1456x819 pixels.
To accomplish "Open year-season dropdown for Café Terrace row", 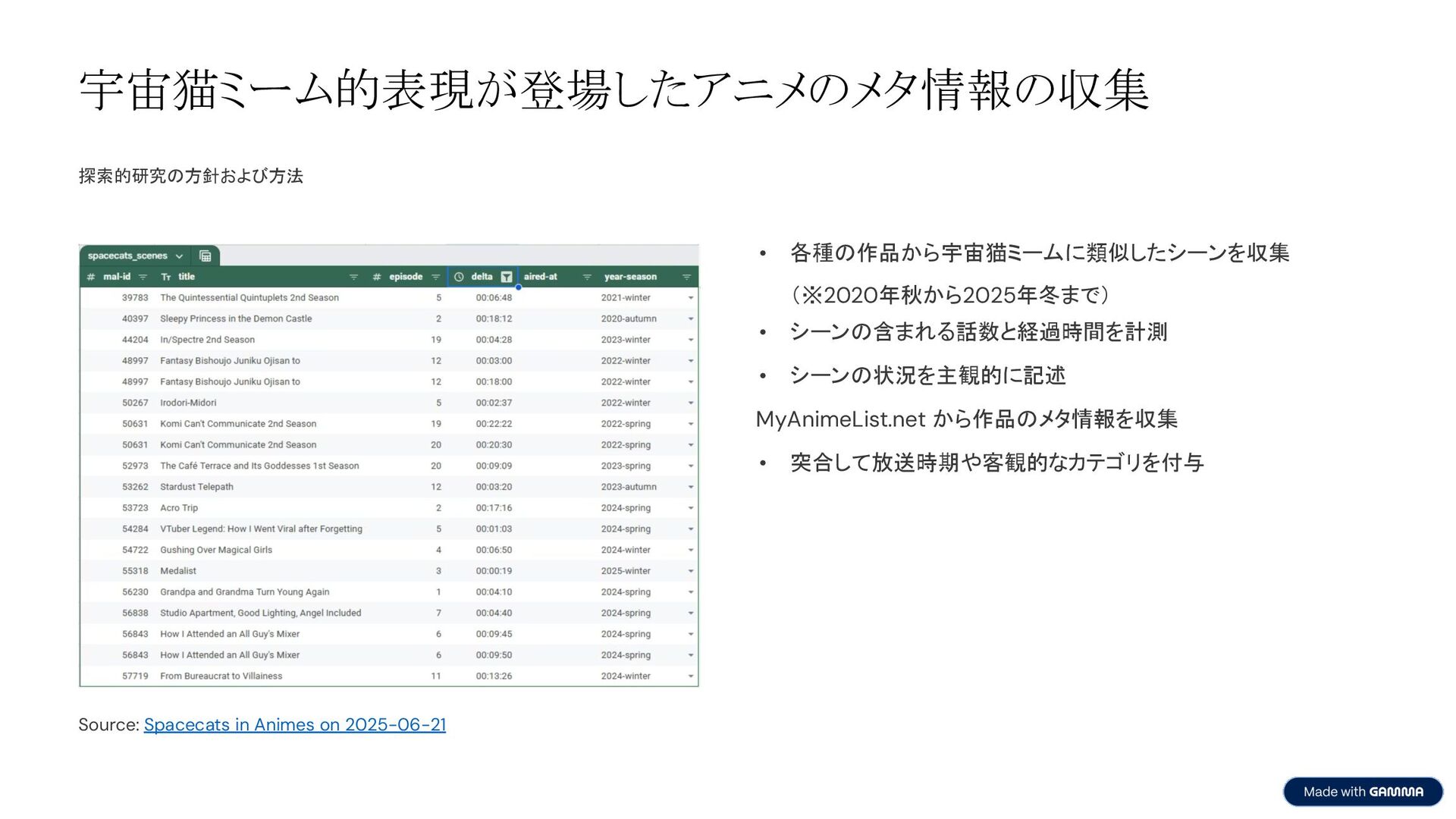I will pyautogui.click(x=690, y=466).
